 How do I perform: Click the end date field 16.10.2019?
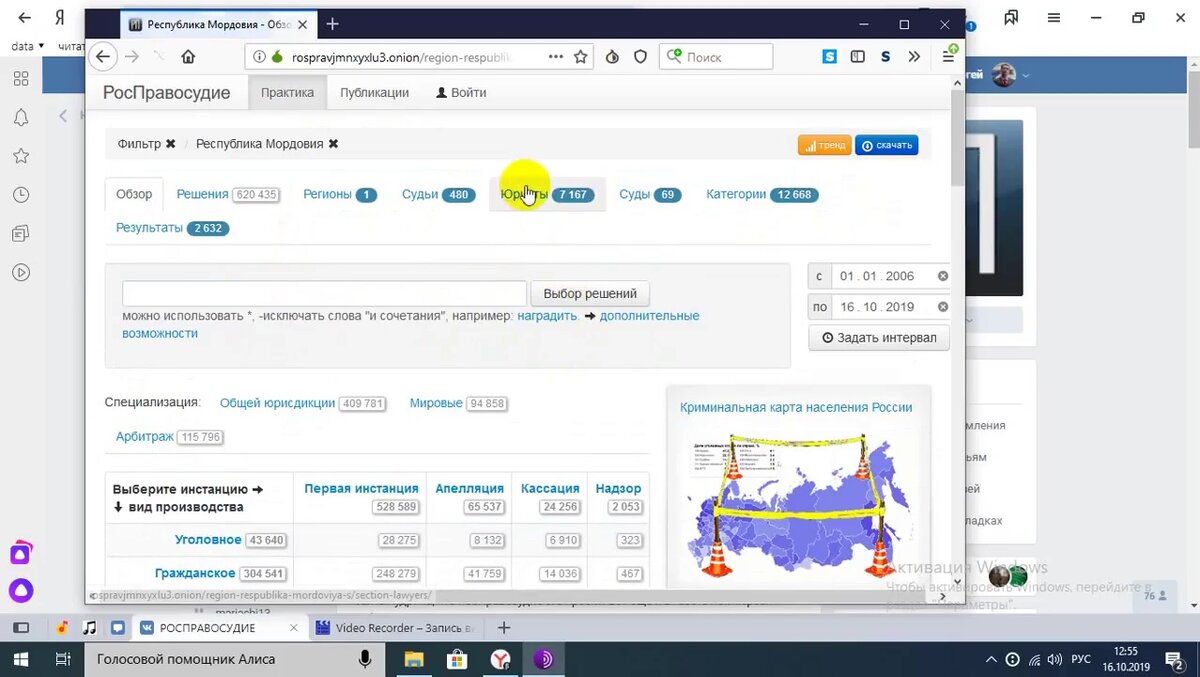pos(883,307)
